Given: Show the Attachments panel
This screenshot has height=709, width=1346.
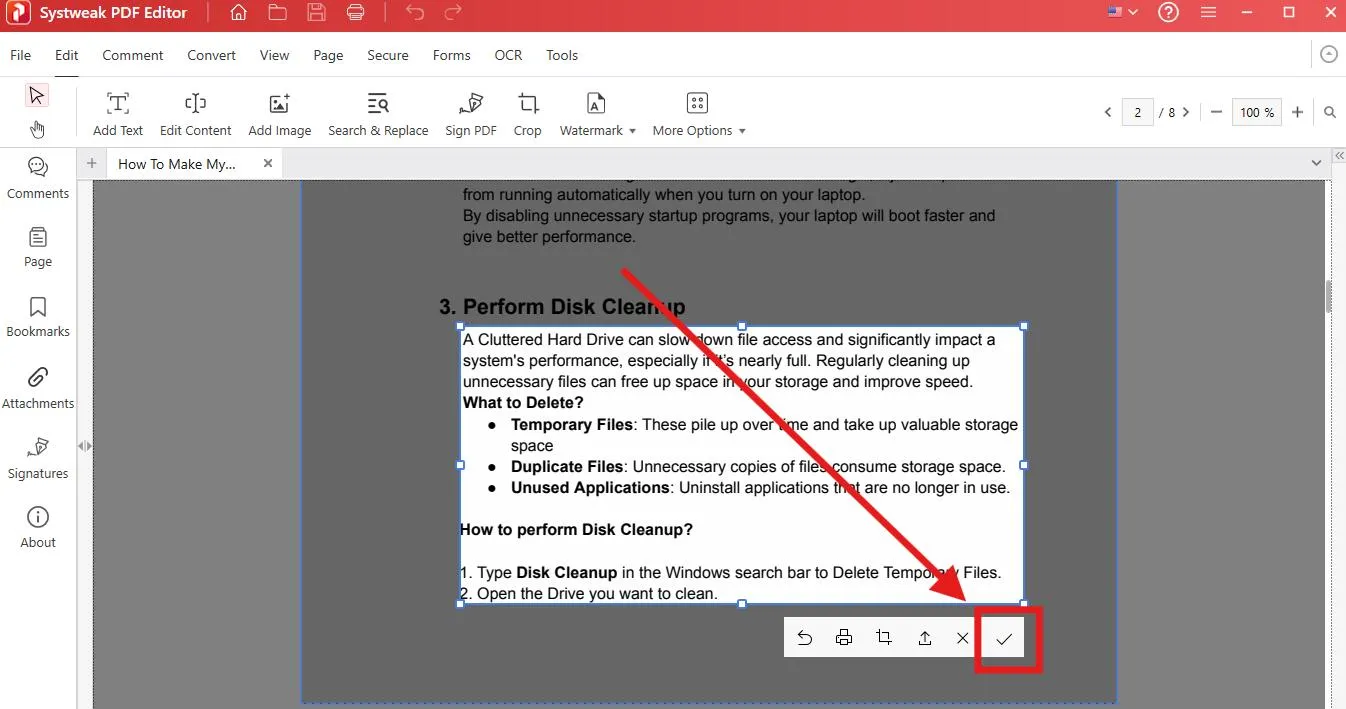Looking at the screenshot, I should tap(37, 388).
